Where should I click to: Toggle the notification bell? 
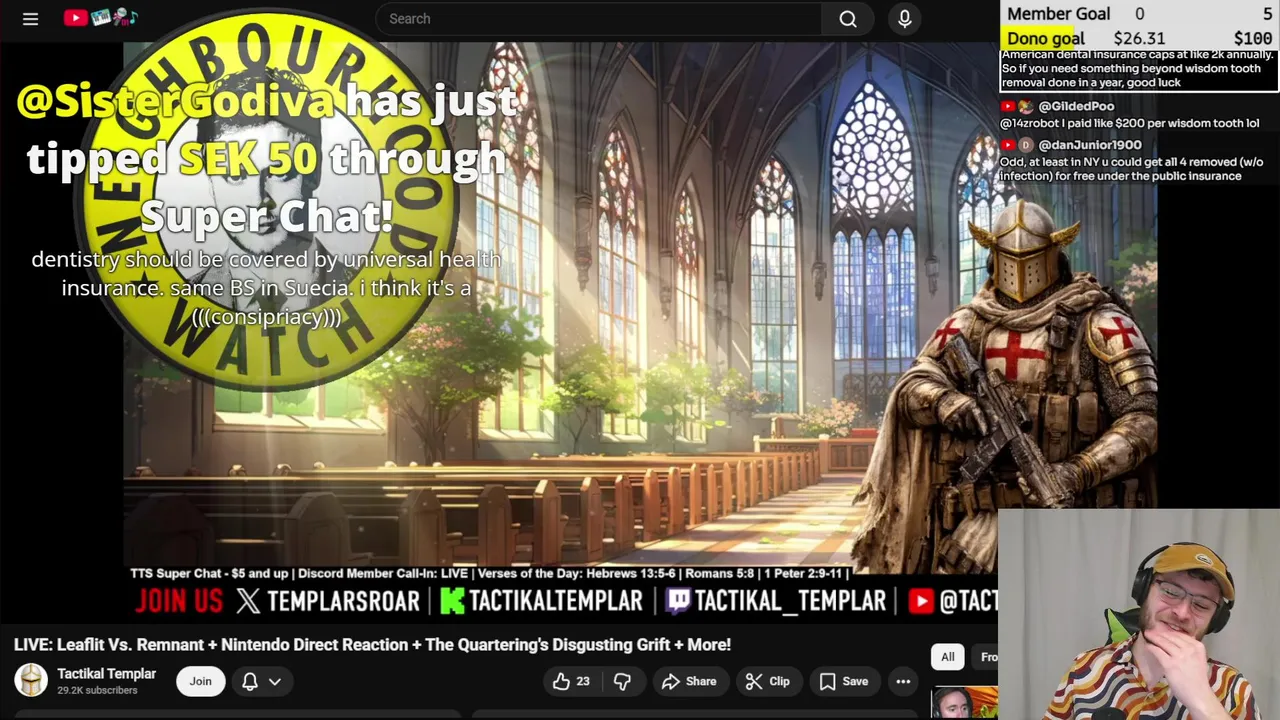pyautogui.click(x=250, y=681)
